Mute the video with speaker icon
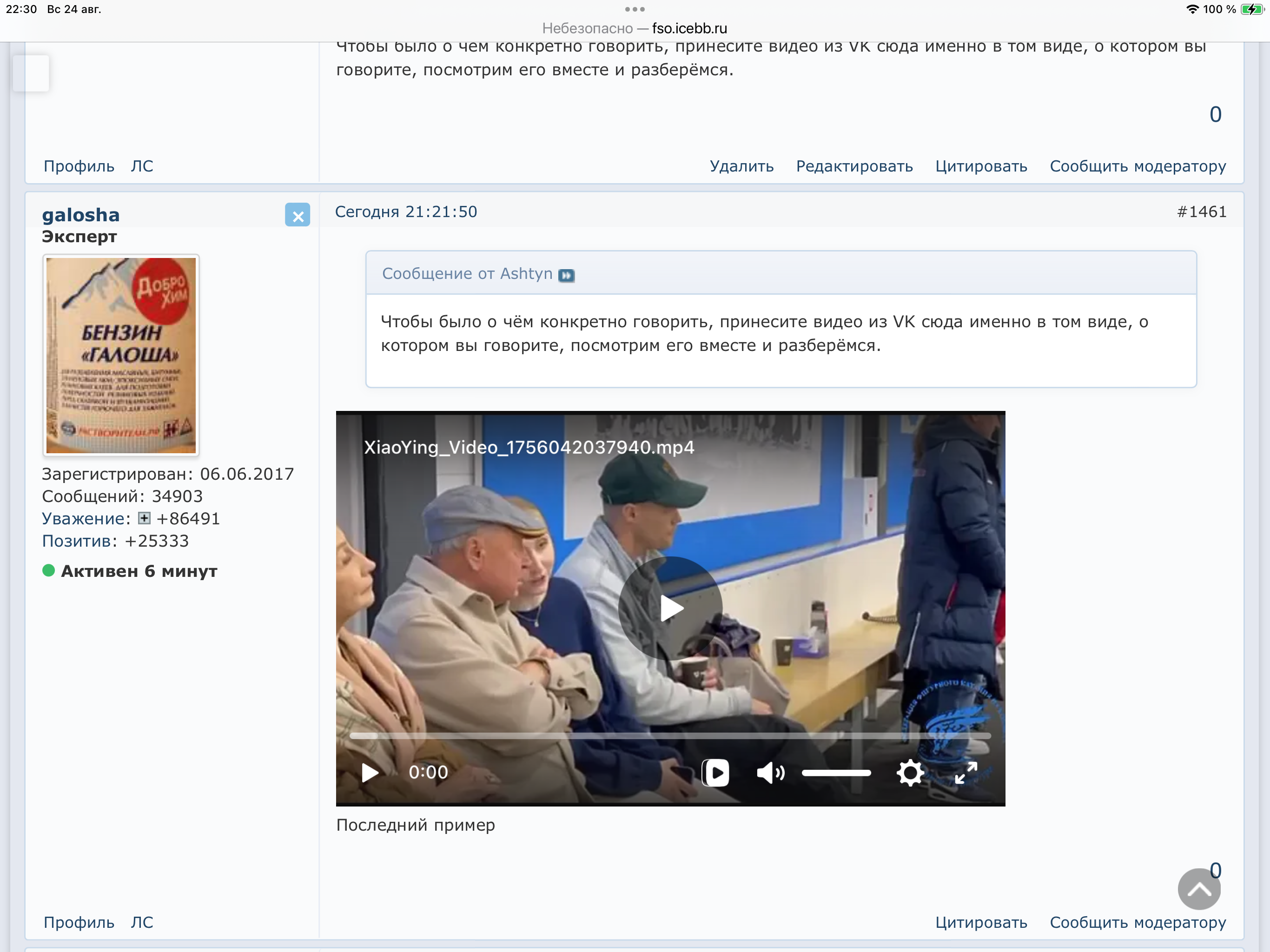 [x=770, y=773]
